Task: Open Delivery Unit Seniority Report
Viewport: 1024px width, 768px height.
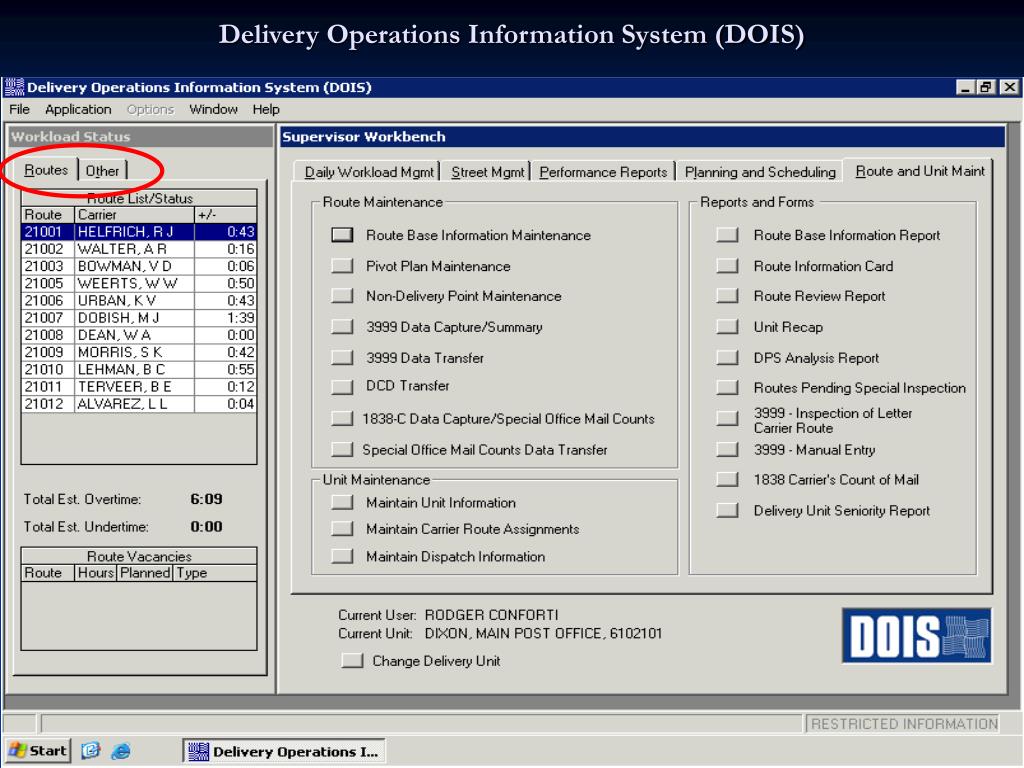Action: [x=728, y=510]
